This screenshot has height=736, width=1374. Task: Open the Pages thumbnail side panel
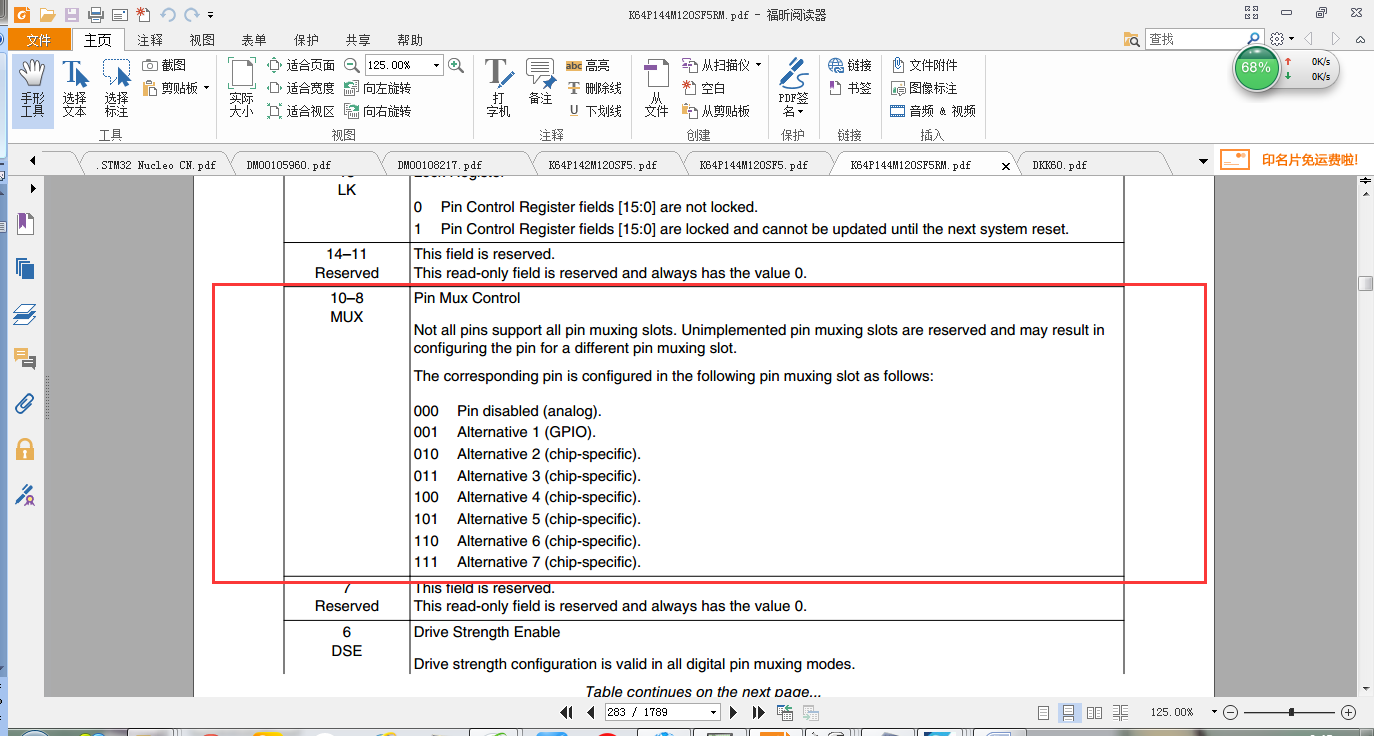pos(25,268)
